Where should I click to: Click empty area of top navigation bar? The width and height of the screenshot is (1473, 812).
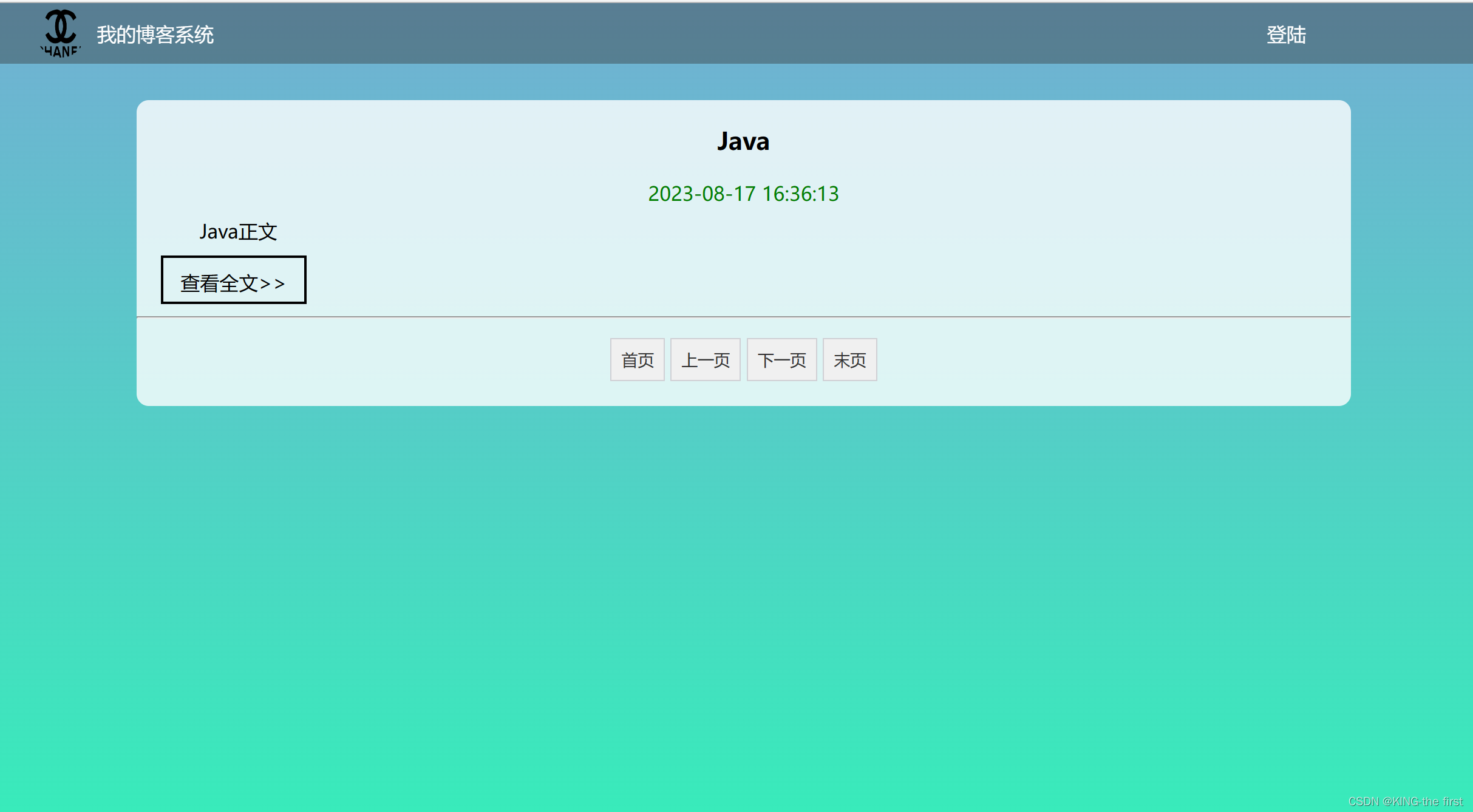tap(729, 33)
